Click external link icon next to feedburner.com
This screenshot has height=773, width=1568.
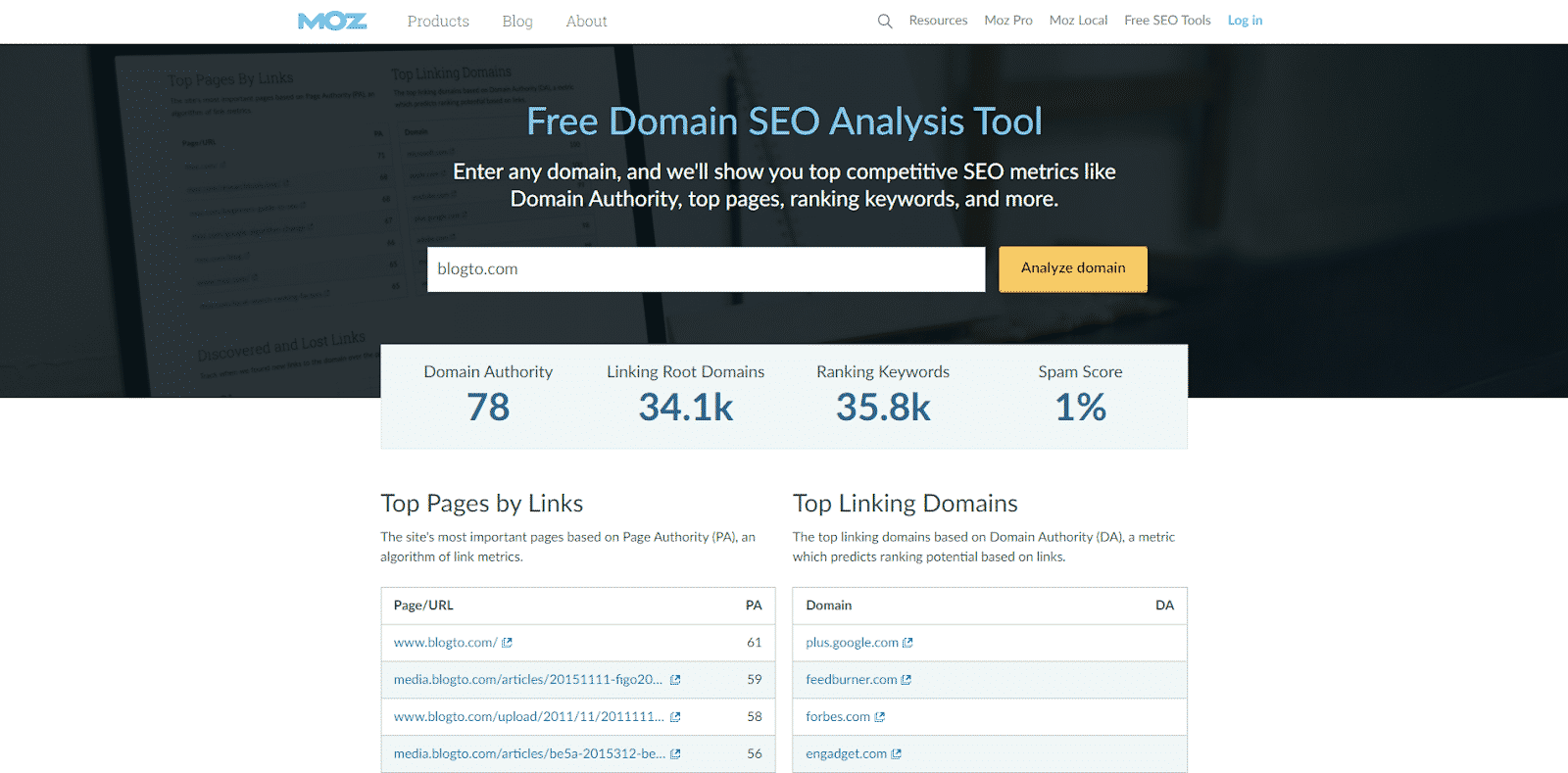[x=906, y=680]
